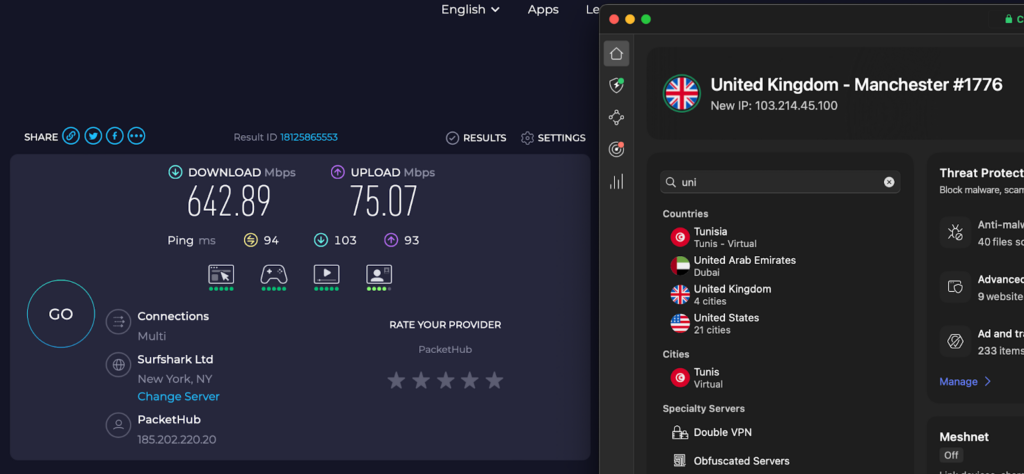Clear the server search field
Screen dimensions: 1024x474
(889, 182)
